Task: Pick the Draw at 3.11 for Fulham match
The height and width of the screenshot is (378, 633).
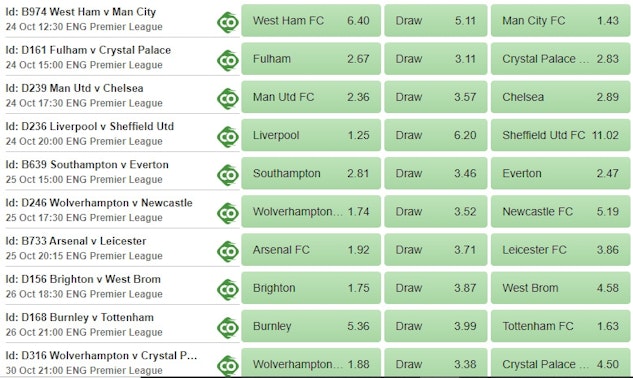Action: tap(436, 59)
